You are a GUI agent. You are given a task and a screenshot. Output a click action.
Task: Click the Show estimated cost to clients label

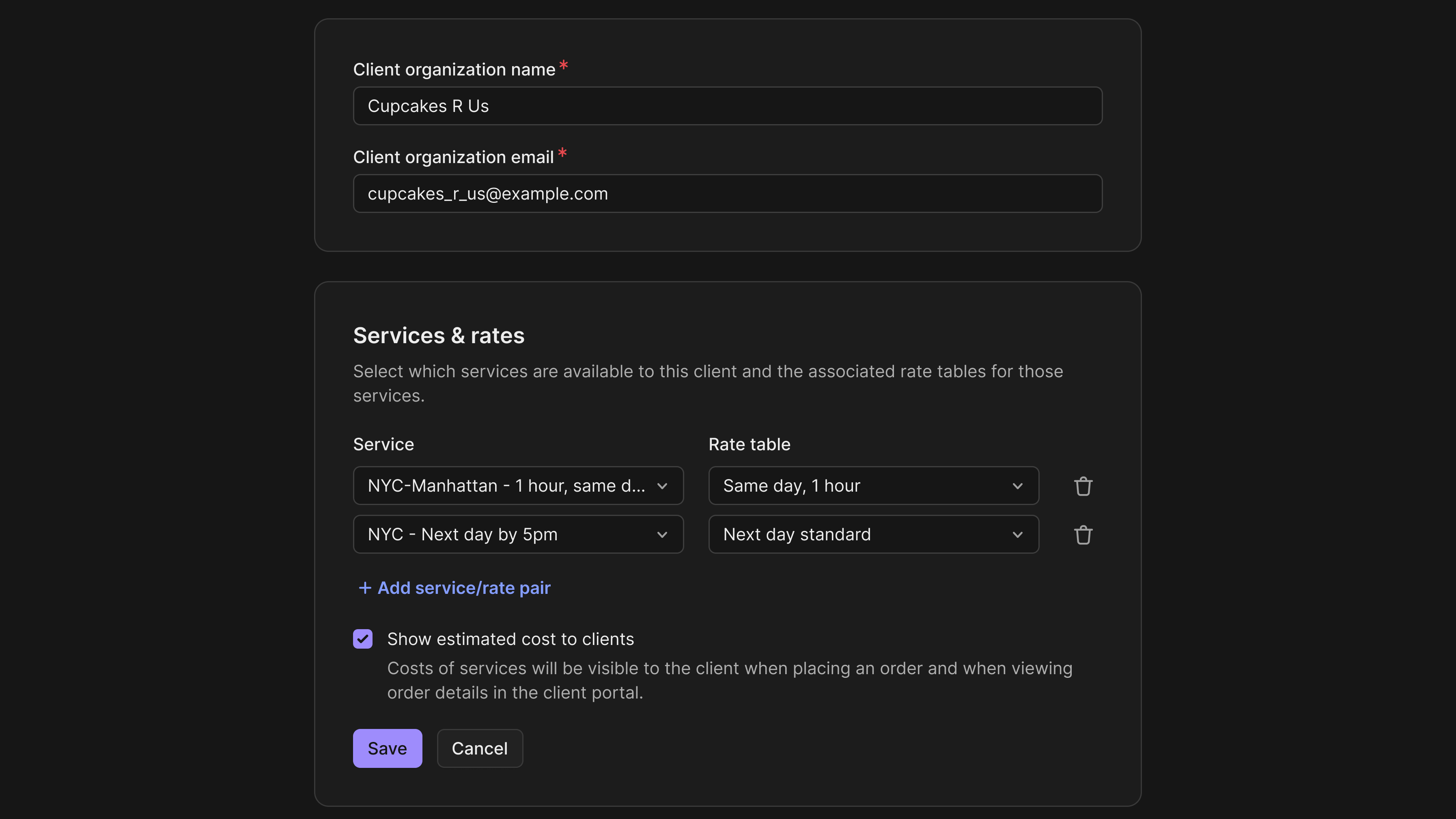[x=510, y=639]
